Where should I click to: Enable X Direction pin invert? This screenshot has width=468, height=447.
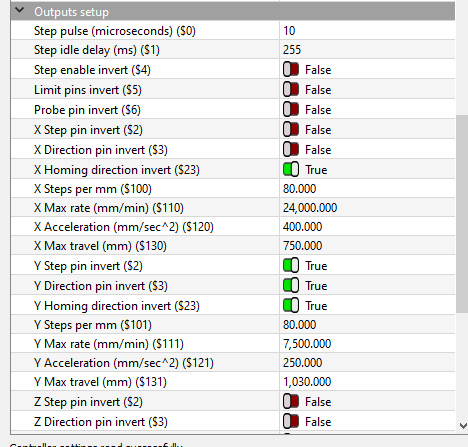coord(291,150)
